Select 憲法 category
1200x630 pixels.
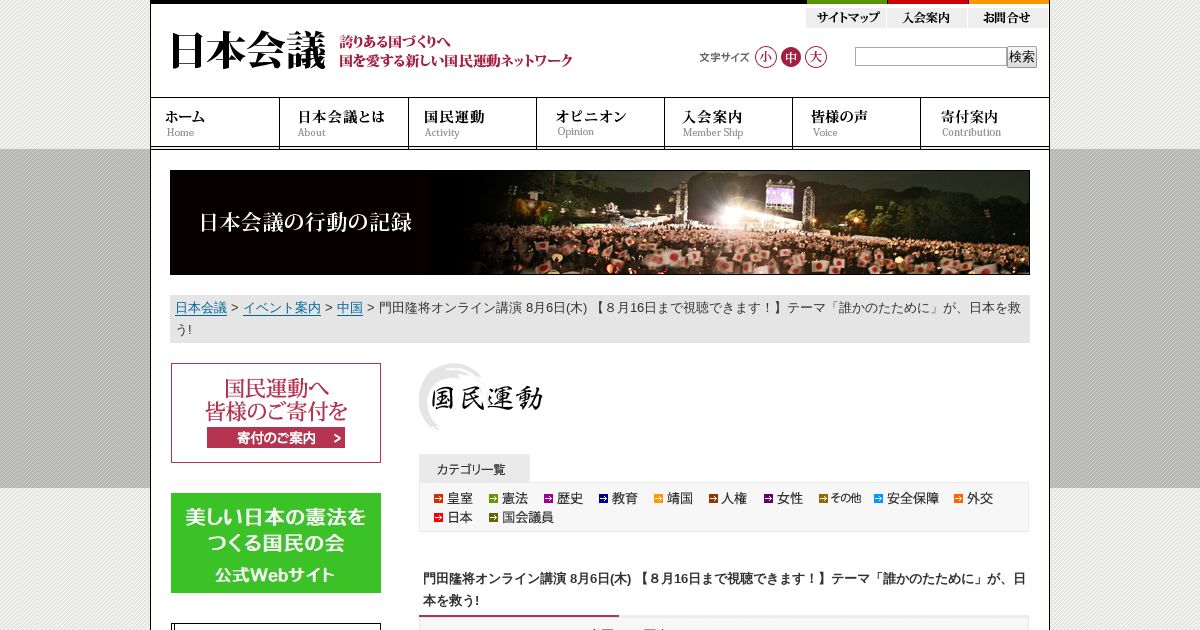[508, 498]
